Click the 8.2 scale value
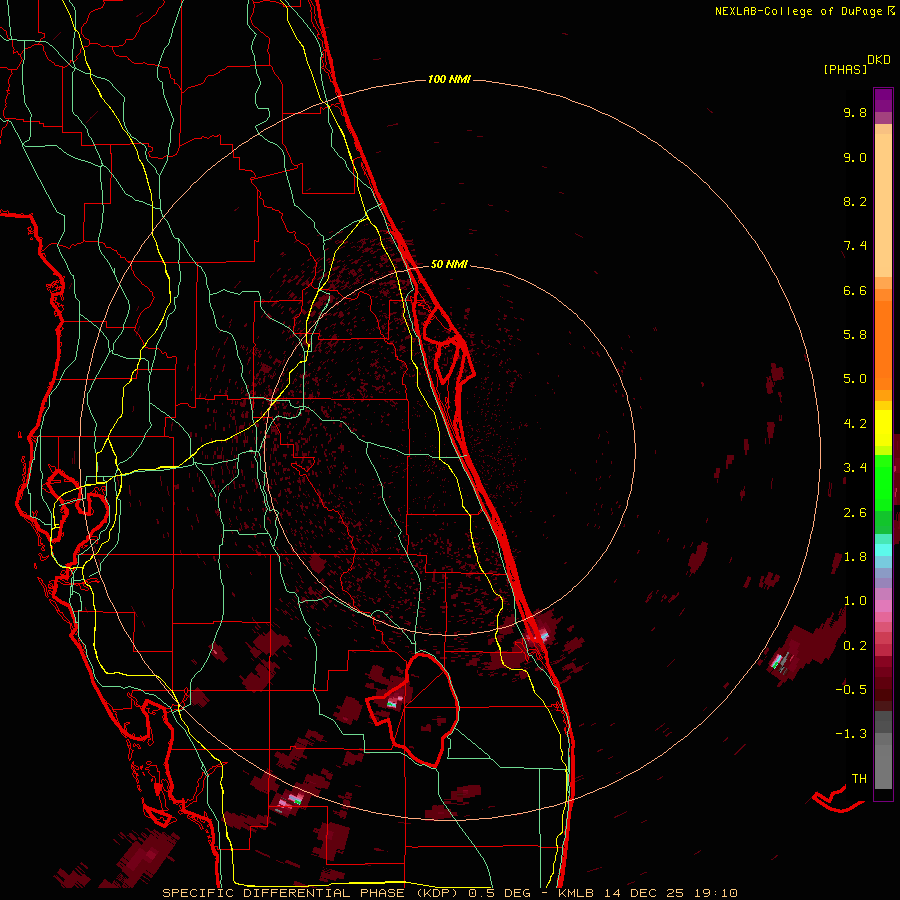900x900 pixels. pos(855,201)
